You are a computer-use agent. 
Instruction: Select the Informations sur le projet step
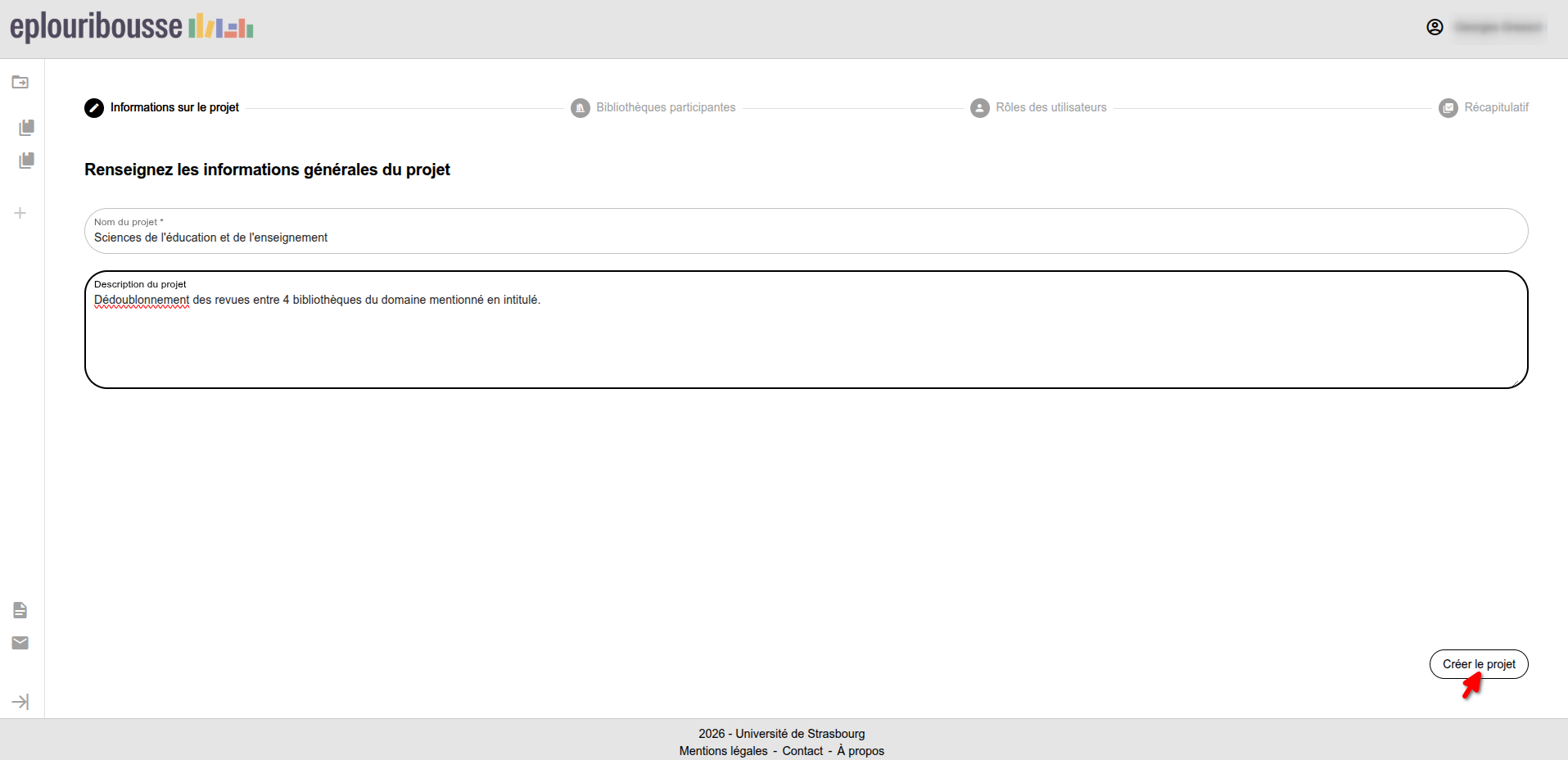[174, 107]
